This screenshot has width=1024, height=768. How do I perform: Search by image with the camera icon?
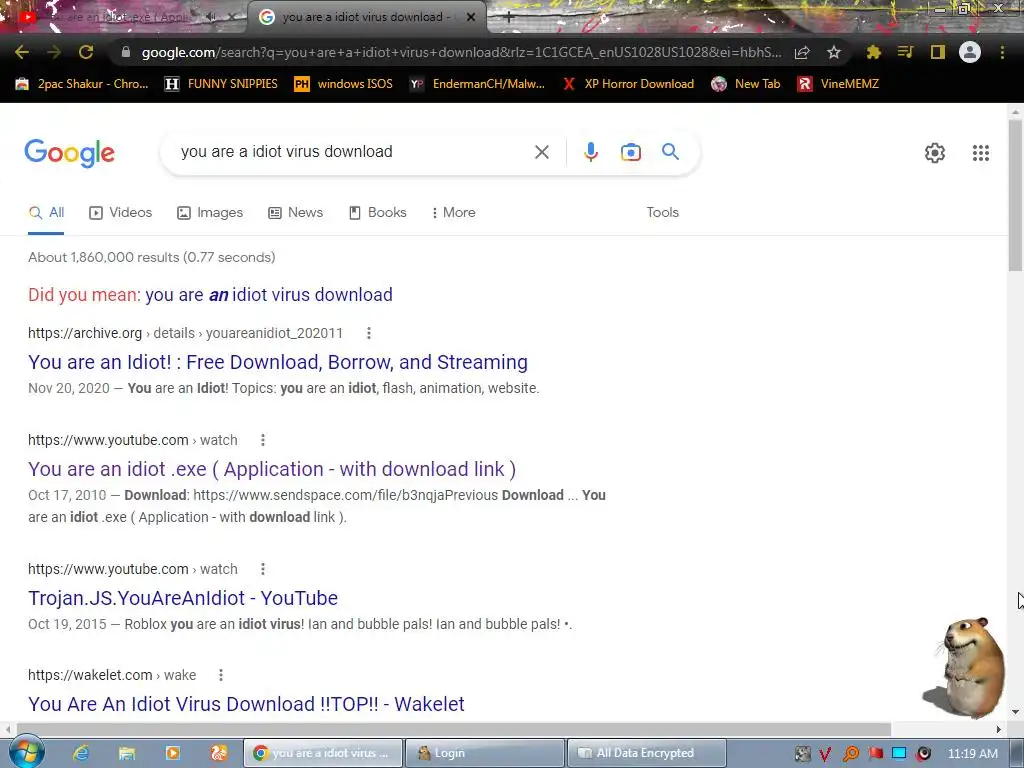pos(630,152)
